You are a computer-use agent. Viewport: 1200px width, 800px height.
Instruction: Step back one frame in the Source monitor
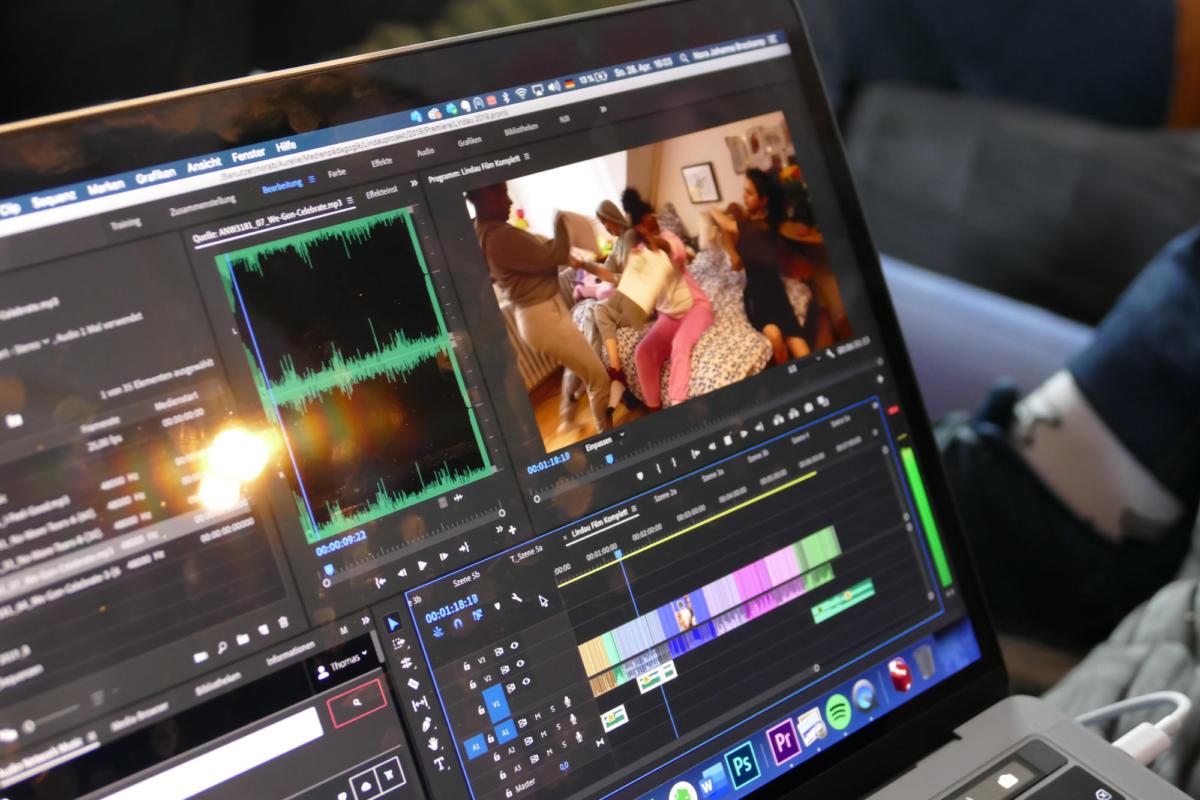402,573
